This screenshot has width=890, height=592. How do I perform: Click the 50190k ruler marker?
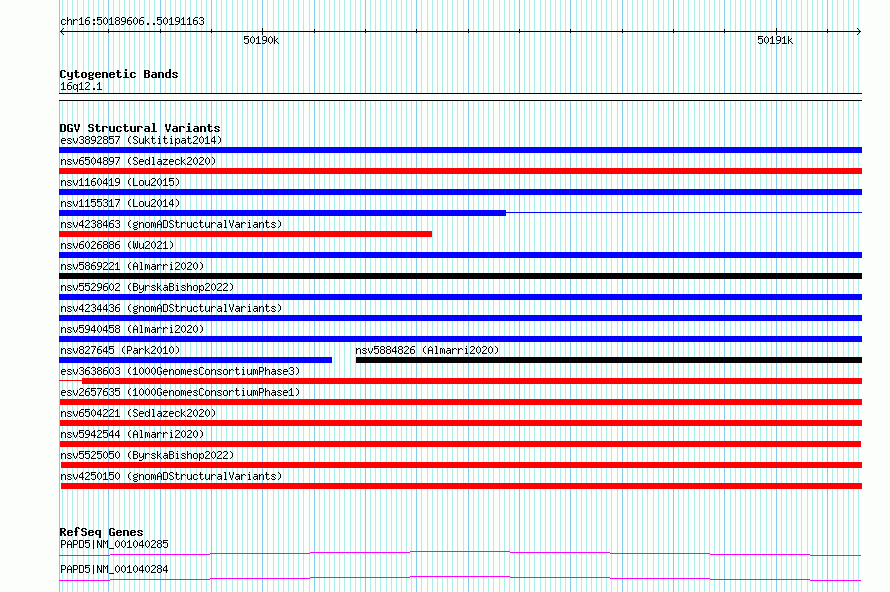261,40
